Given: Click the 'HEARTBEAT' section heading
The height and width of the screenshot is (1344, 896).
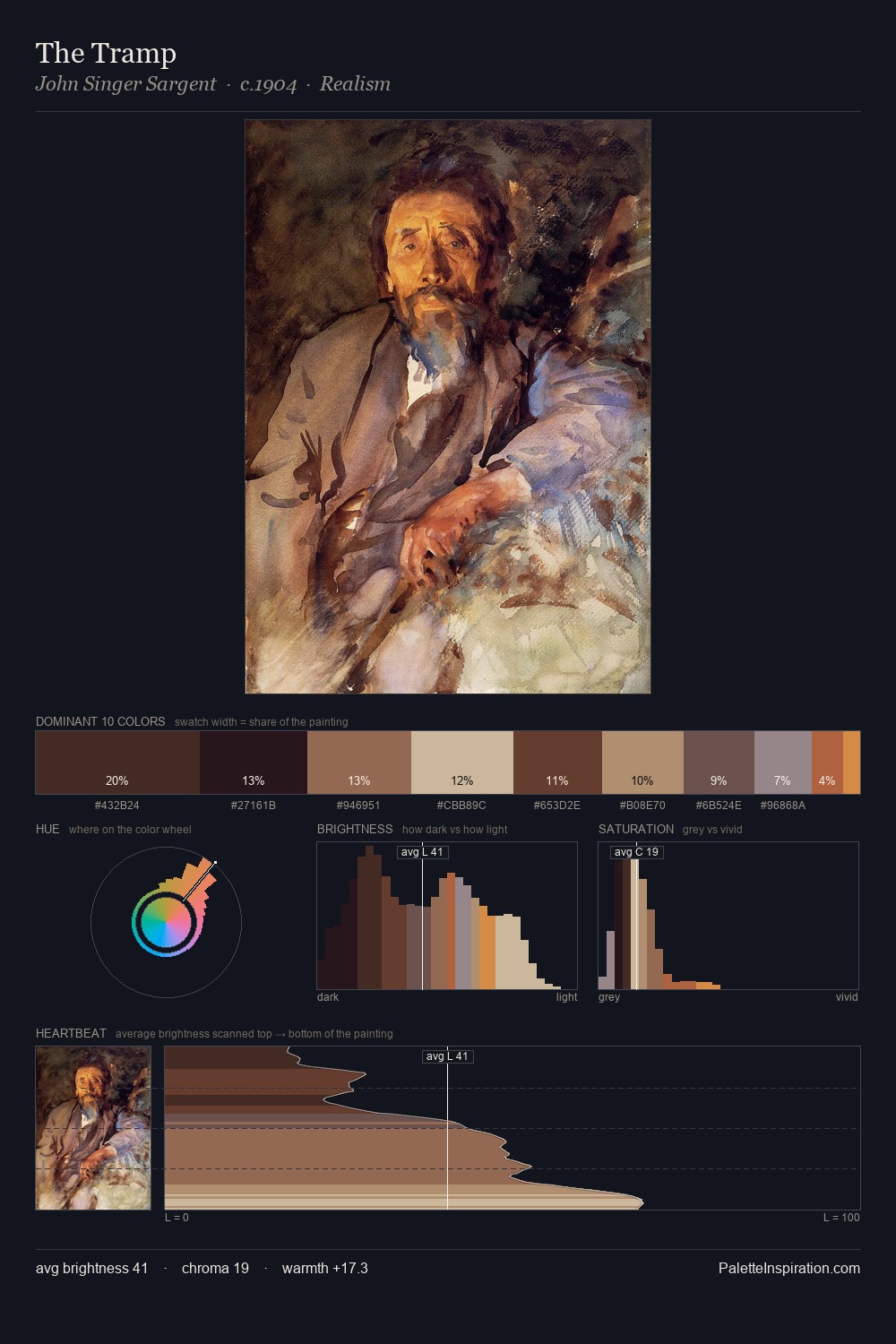Looking at the screenshot, I should (x=71, y=1033).
